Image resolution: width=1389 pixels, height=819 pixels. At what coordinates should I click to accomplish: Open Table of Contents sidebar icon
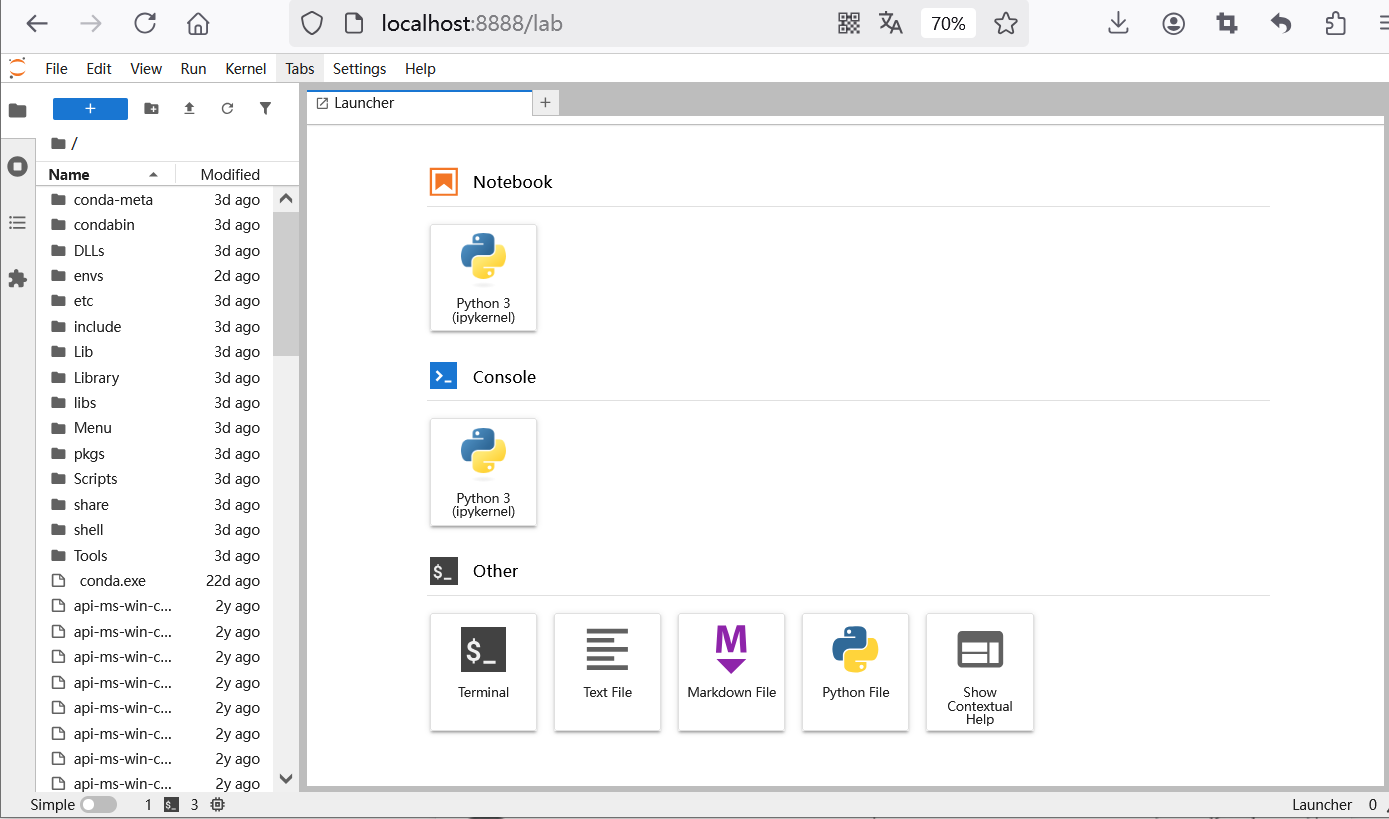(17, 222)
